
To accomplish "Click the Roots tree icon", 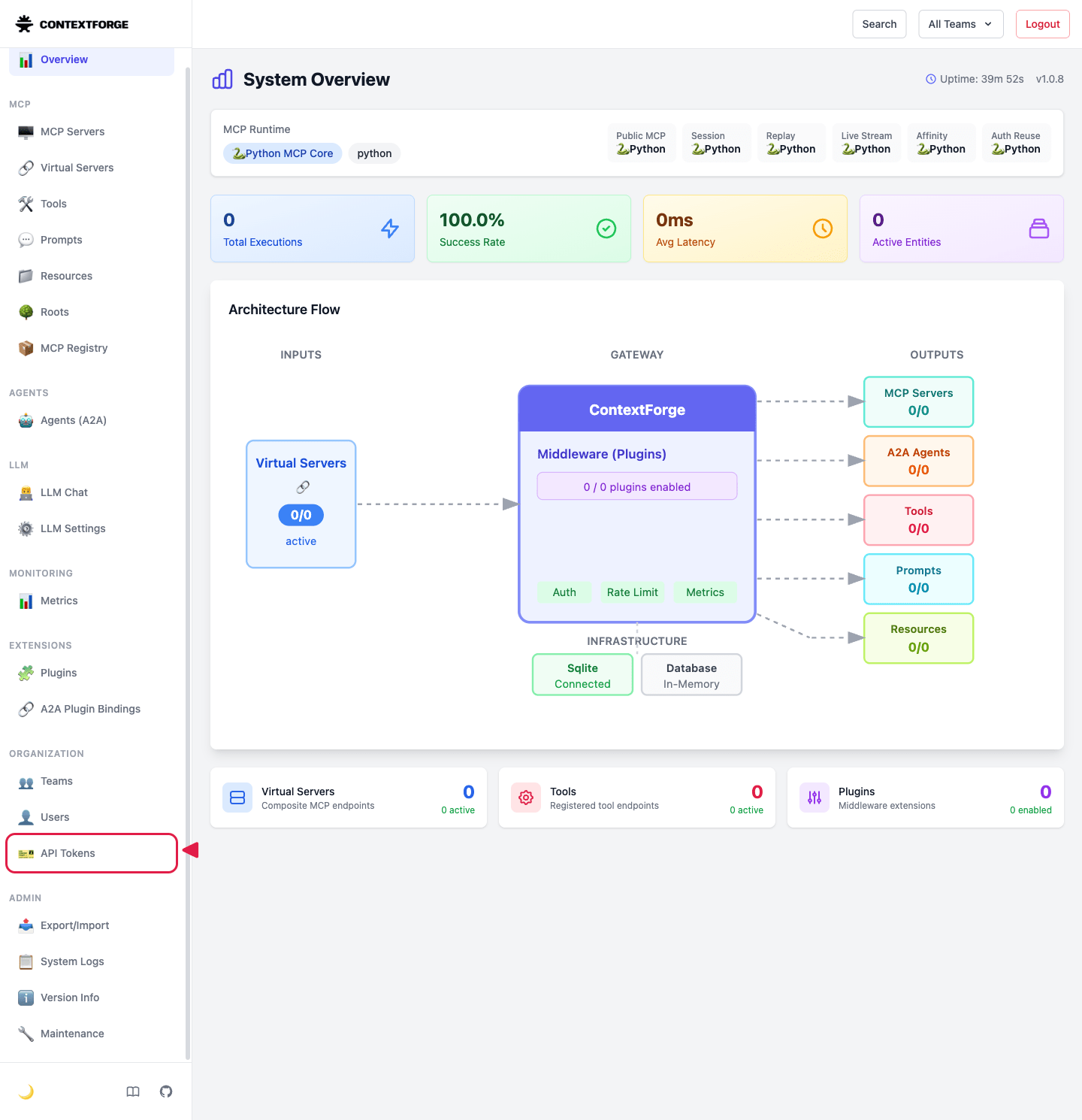I will (26, 312).
